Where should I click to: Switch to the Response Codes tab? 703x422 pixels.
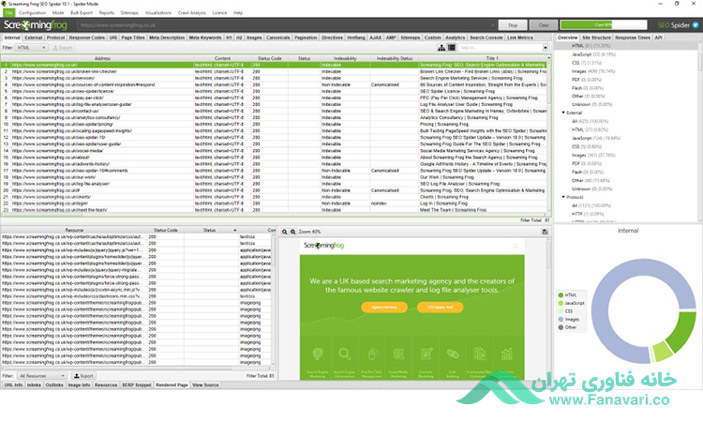click(x=87, y=38)
